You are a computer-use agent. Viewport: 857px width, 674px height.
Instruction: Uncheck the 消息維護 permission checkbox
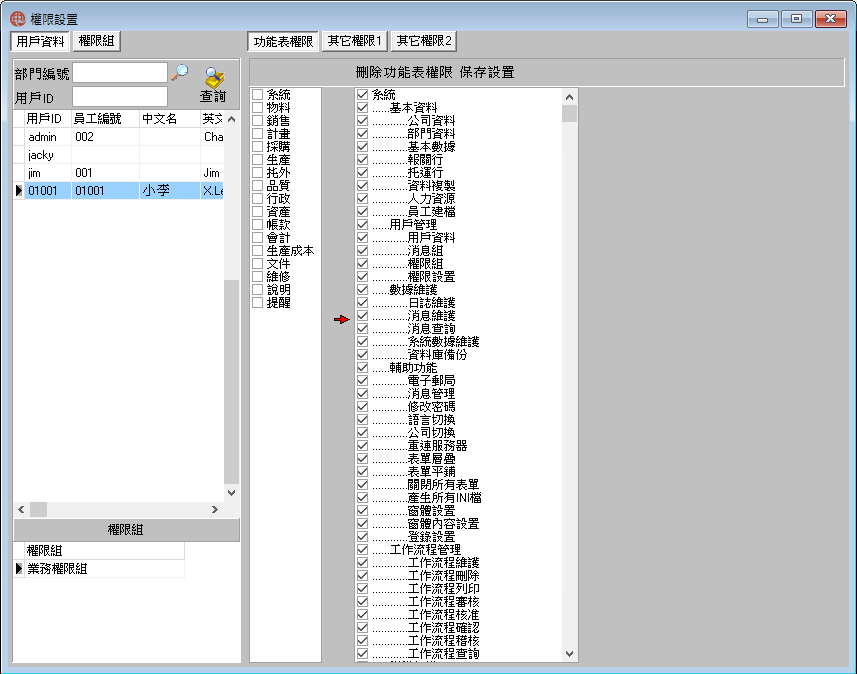pyautogui.click(x=362, y=315)
